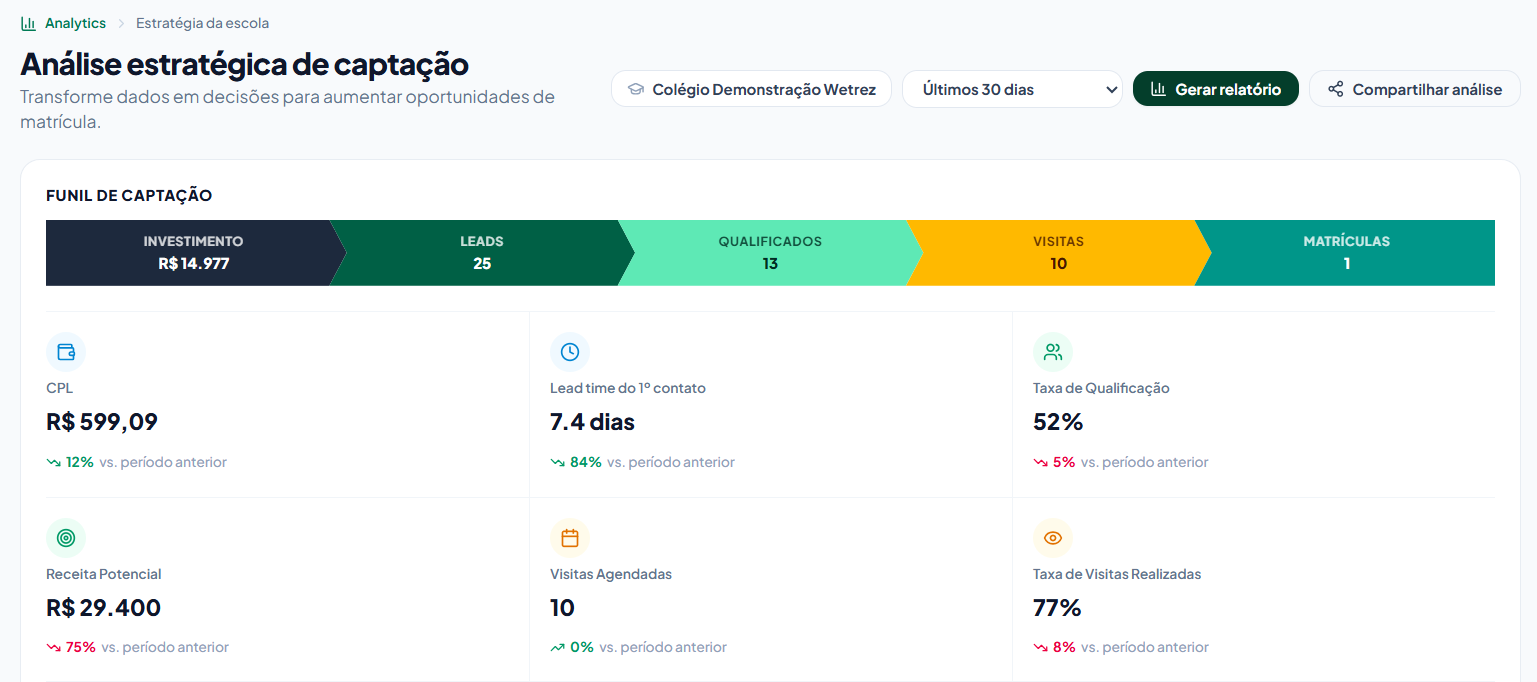Click the Receita Potencial target icon
Screen dimensions: 1537x682
coord(66,538)
